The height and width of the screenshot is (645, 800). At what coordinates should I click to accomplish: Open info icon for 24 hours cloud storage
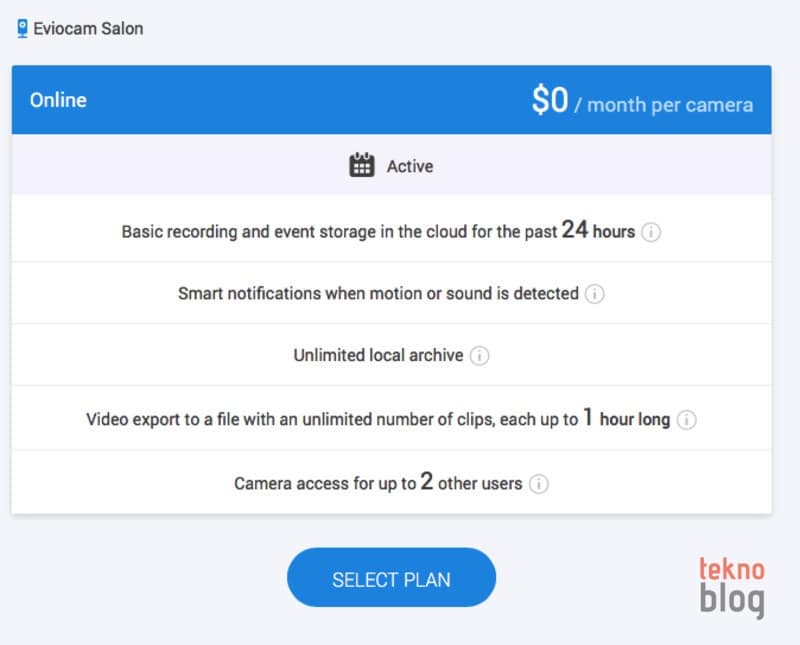[x=651, y=232]
